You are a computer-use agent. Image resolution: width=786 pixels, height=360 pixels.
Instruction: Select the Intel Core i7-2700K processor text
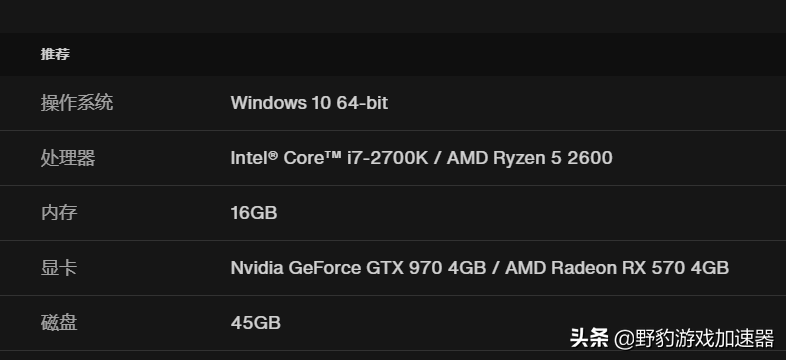[x=329, y=158]
